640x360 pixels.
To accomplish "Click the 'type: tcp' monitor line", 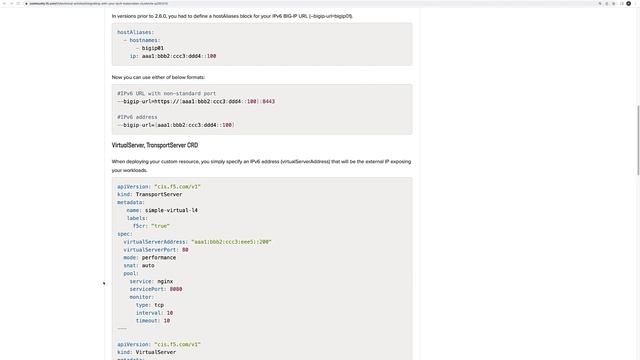I will pos(150,305).
